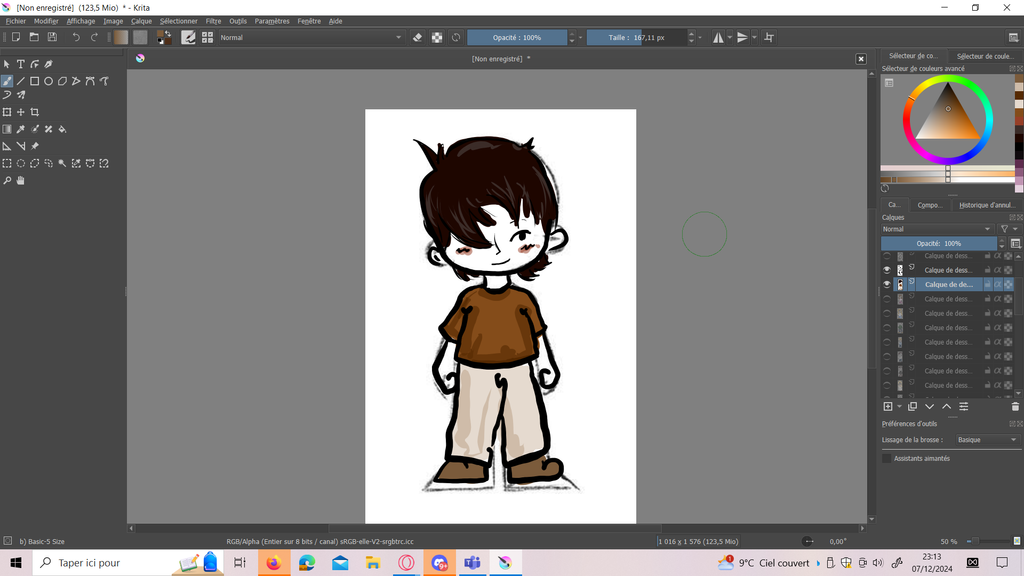Toggle eraser mode in top toolbar
The image size is (1024, 576).
(418, 37)
